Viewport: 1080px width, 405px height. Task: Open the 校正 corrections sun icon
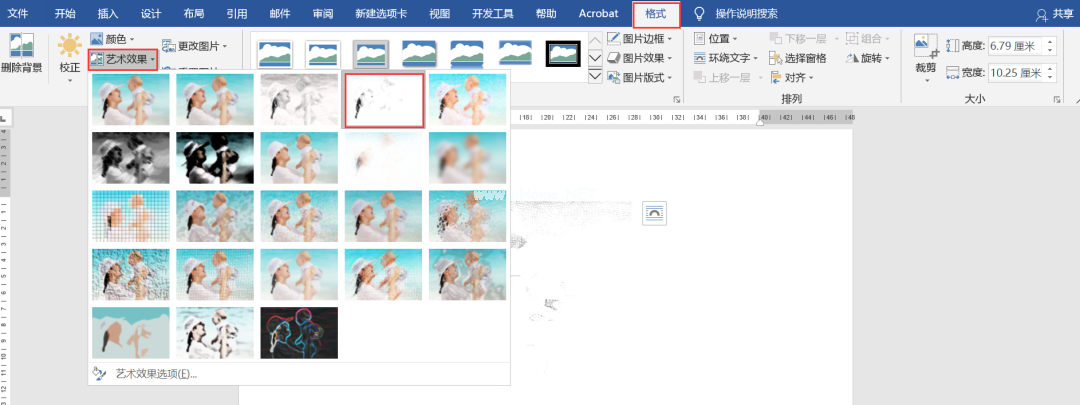click(x=70, y=45)
